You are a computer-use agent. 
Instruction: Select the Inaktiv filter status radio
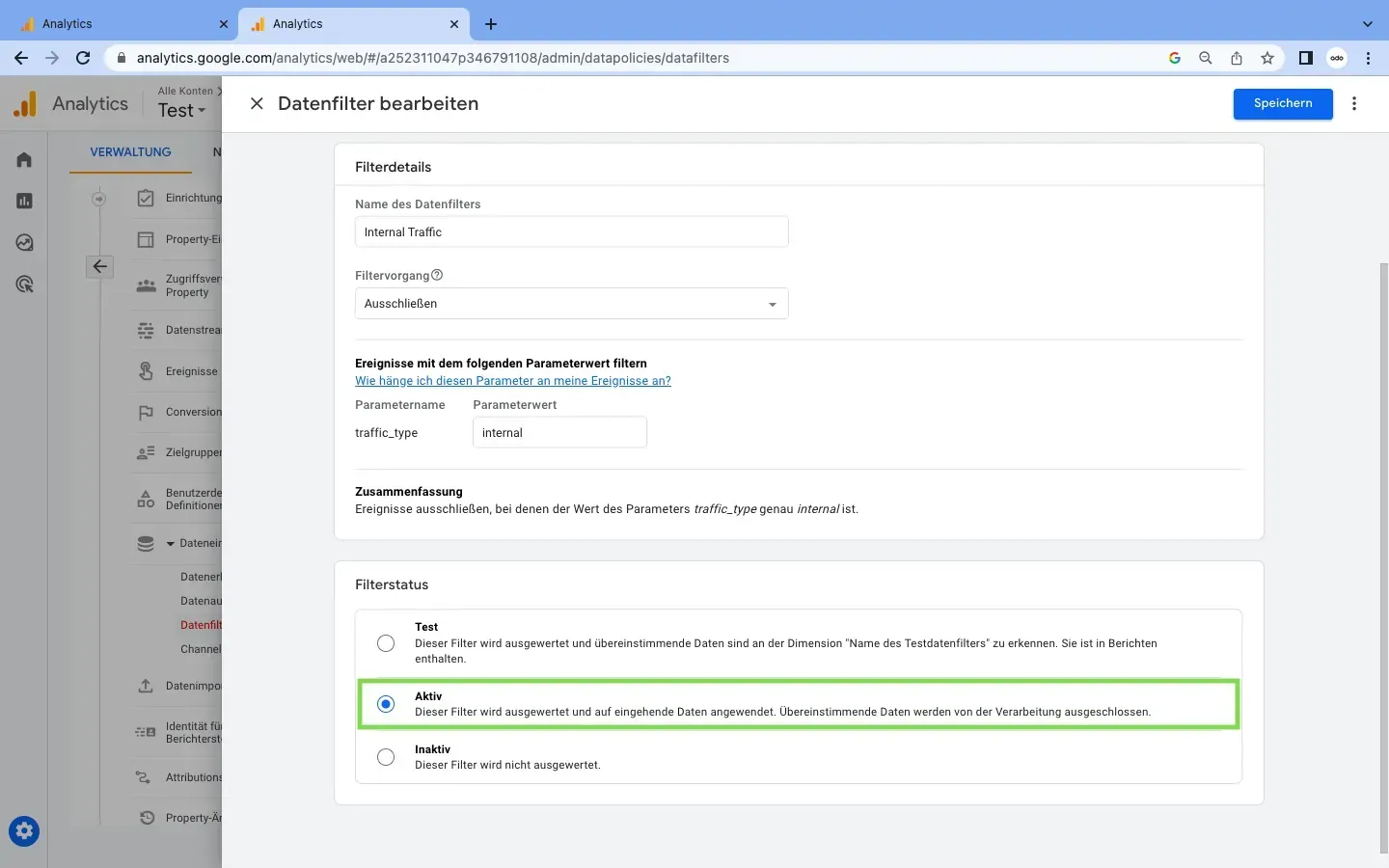(386, 757)
